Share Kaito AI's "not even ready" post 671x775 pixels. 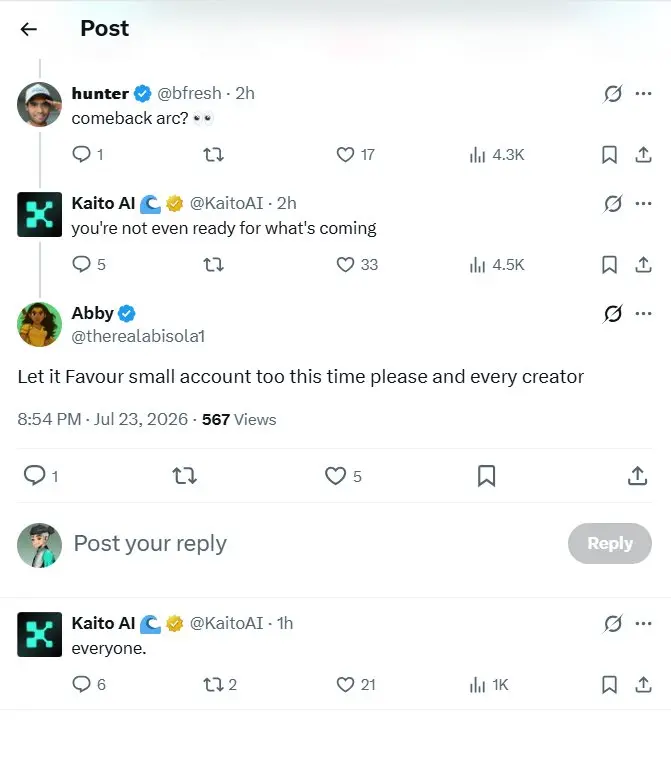643,265
